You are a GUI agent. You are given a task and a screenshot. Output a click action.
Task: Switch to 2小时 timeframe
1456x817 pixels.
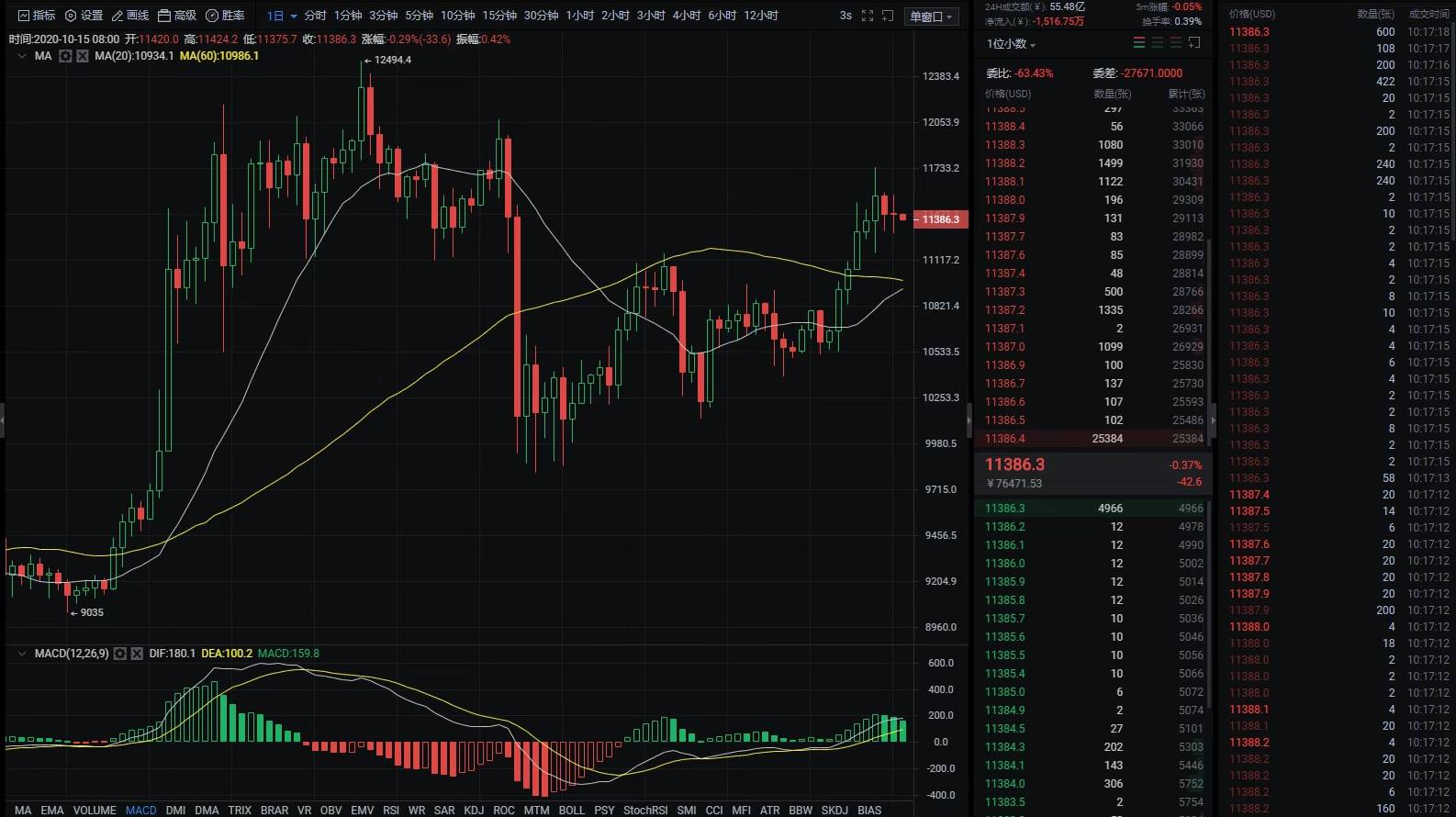pos(615,16)
